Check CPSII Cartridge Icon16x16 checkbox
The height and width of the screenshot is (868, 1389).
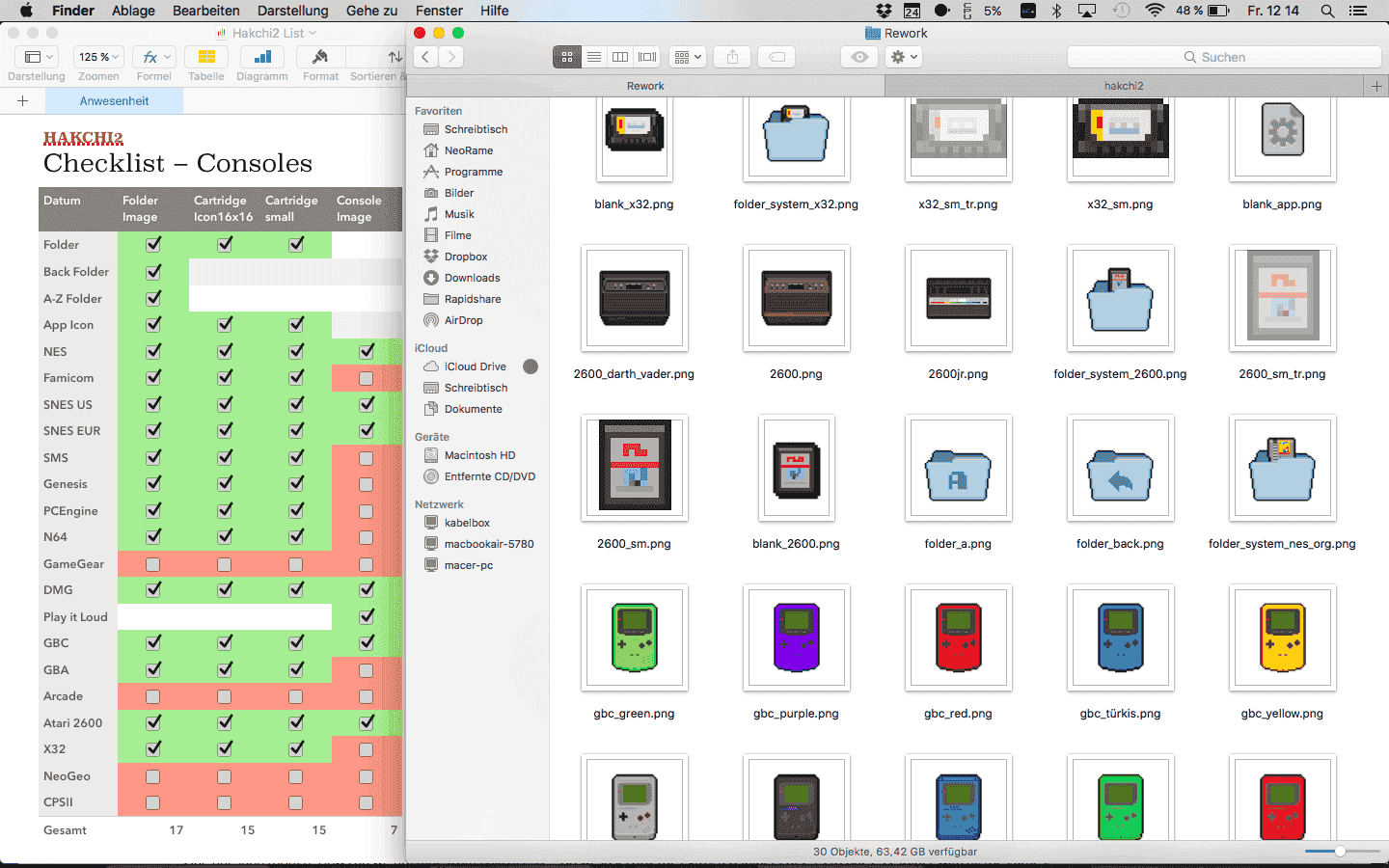tap(224, 802)
